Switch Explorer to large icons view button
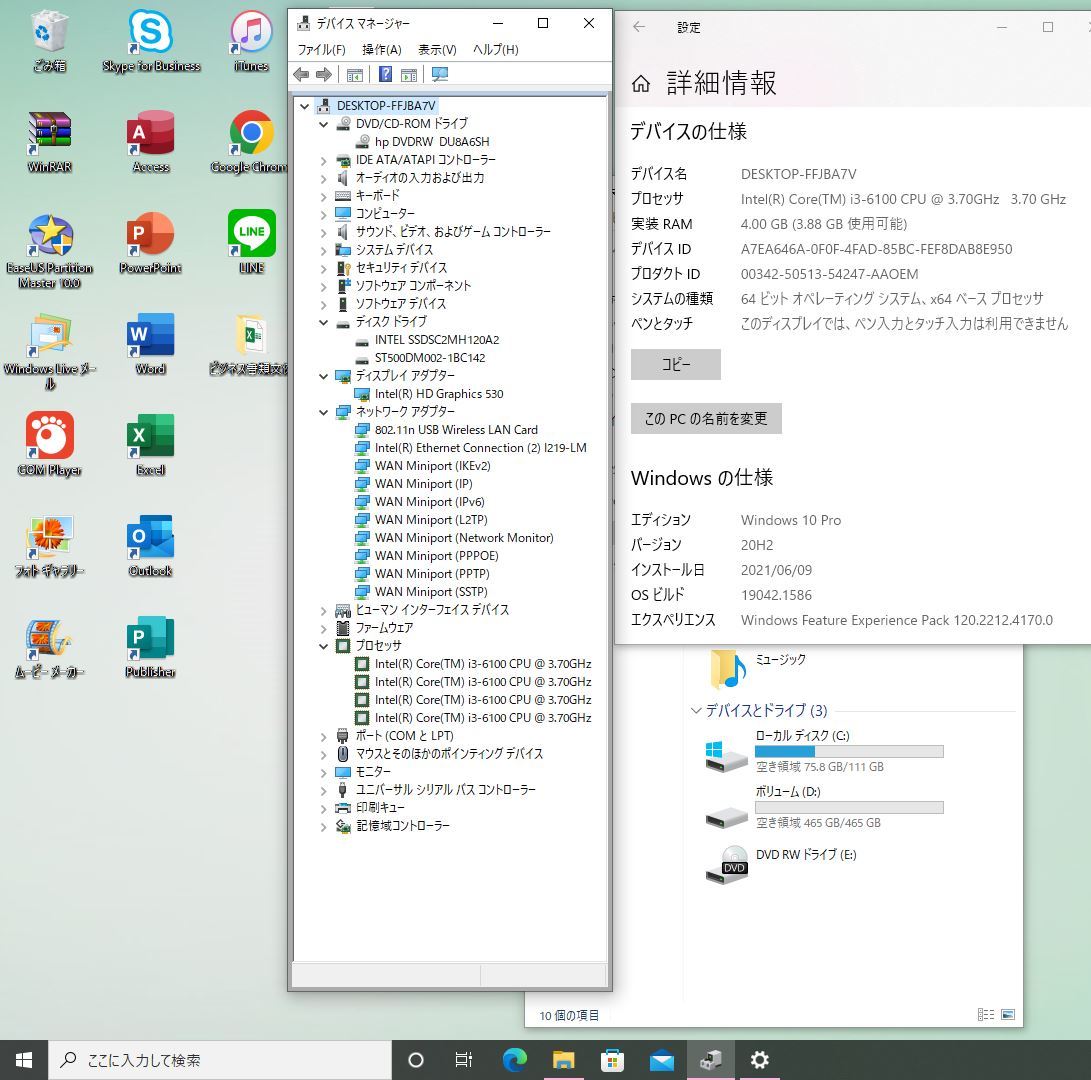Viewport: 1091px width, 1080px height. click(x=1008, y=1015)
